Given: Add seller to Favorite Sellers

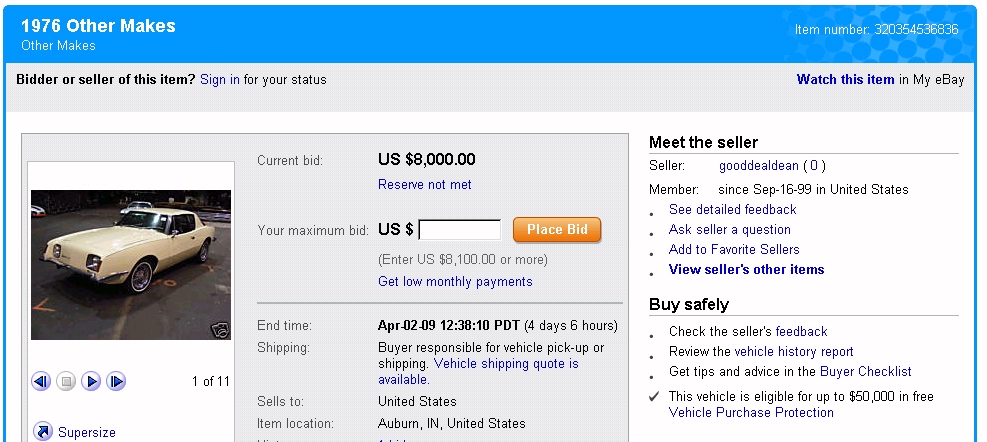Looking at the screenshot, I should pos(734,250).
